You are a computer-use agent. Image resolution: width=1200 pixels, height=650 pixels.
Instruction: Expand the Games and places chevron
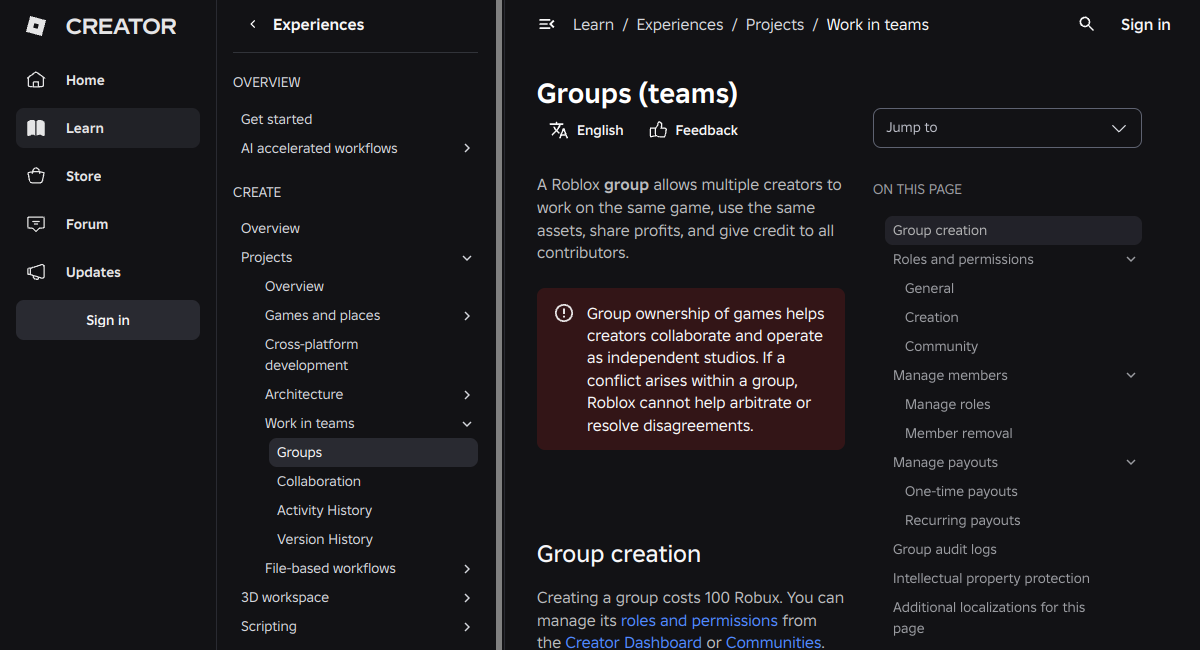[x=467, y=316]
